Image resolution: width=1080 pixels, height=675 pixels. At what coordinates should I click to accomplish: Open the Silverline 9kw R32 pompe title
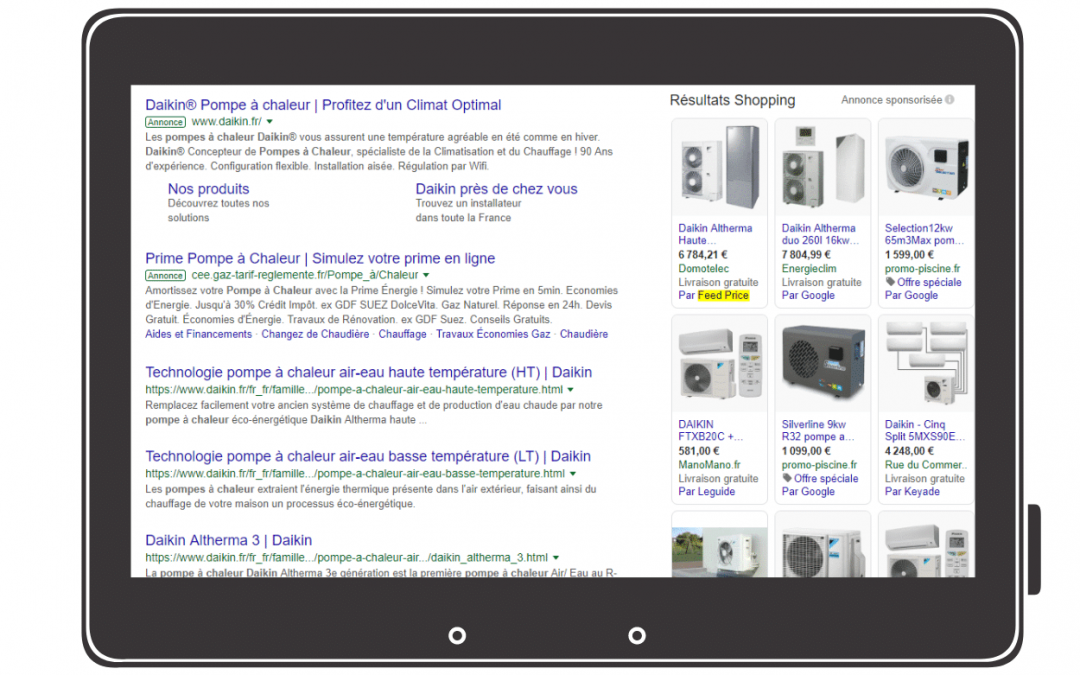[x=818, y=430]
